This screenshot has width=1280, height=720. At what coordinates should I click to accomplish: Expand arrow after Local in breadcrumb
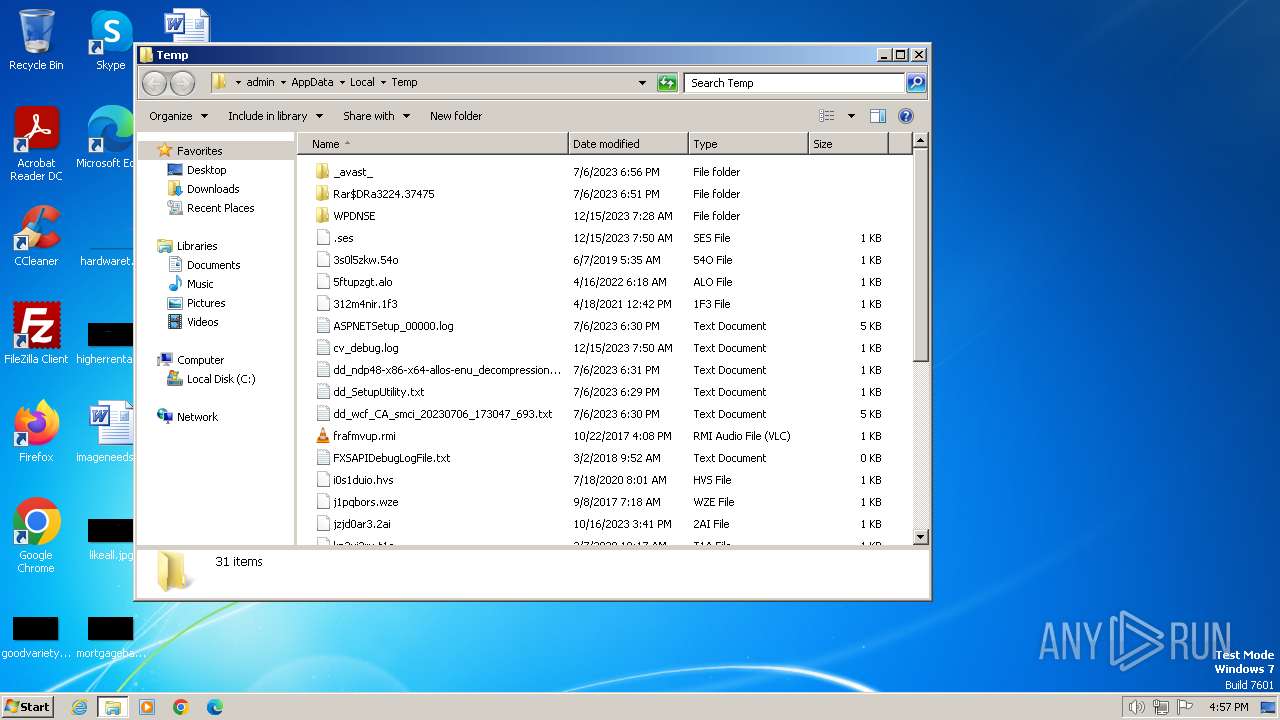click(x=383, y=83)
